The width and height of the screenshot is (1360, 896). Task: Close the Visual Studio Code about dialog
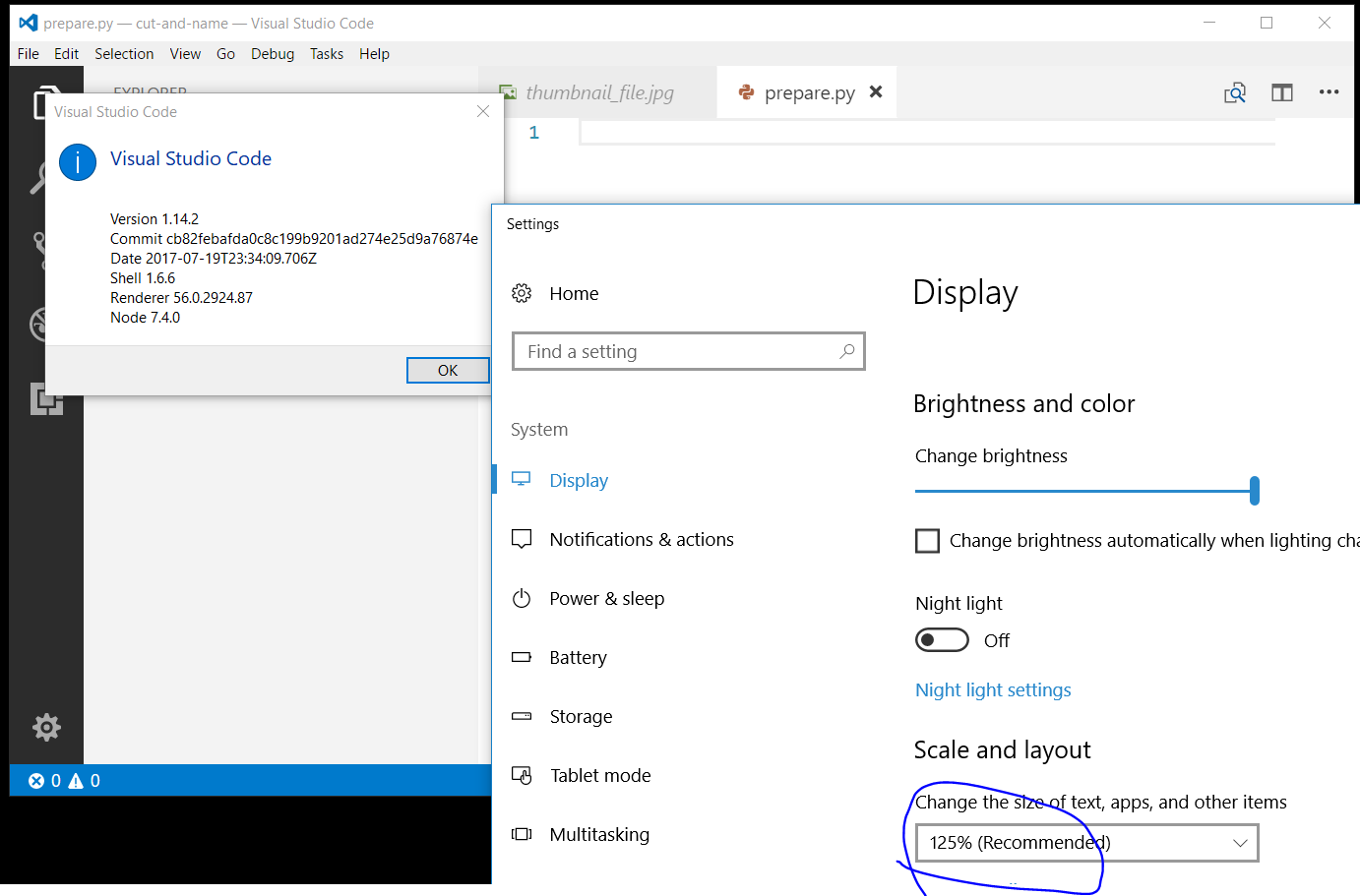483,111
